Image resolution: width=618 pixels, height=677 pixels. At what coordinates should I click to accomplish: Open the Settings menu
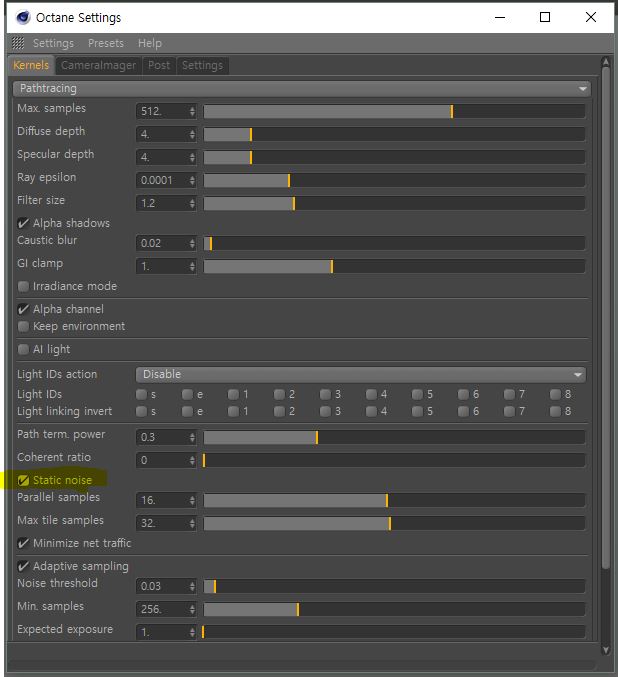coord(53,43)
